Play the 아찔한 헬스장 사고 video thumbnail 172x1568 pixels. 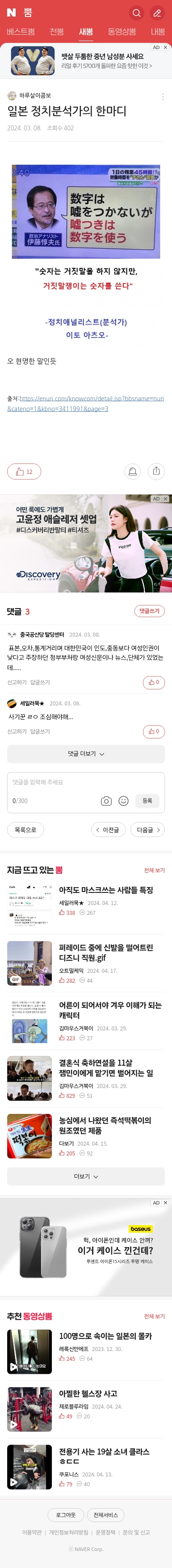[x=29, y=1410]
